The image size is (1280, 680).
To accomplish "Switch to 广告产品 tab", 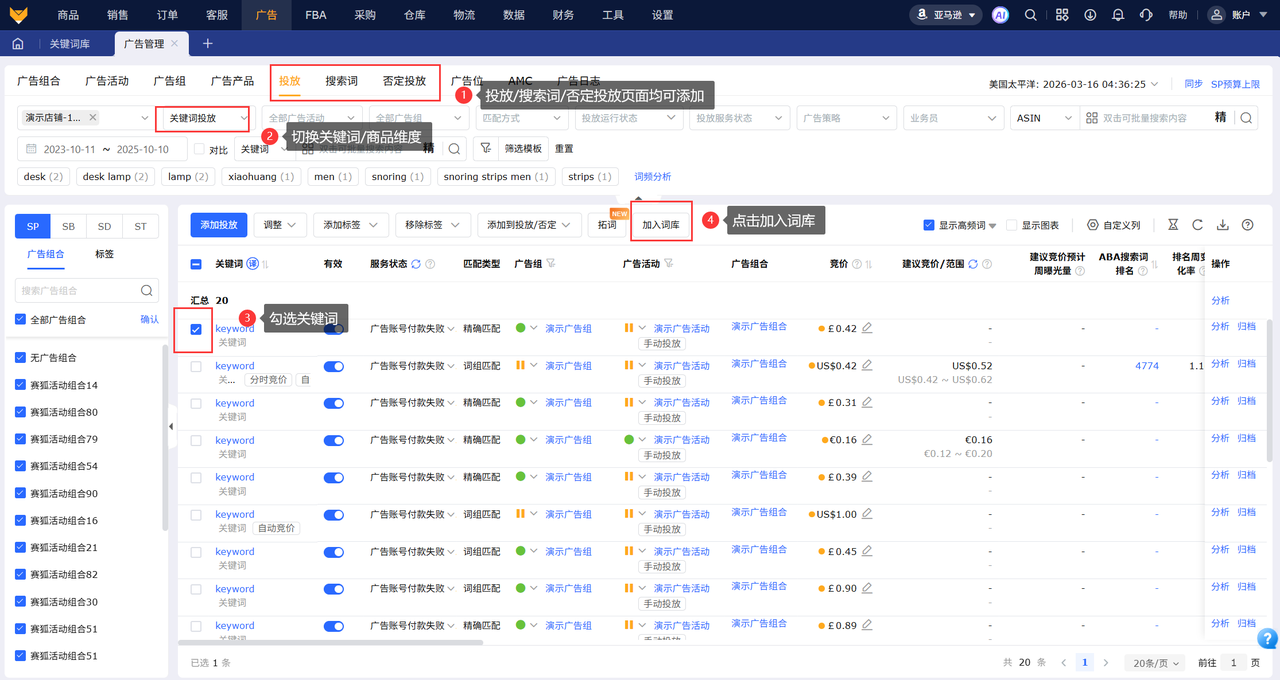I will (232, 81).
